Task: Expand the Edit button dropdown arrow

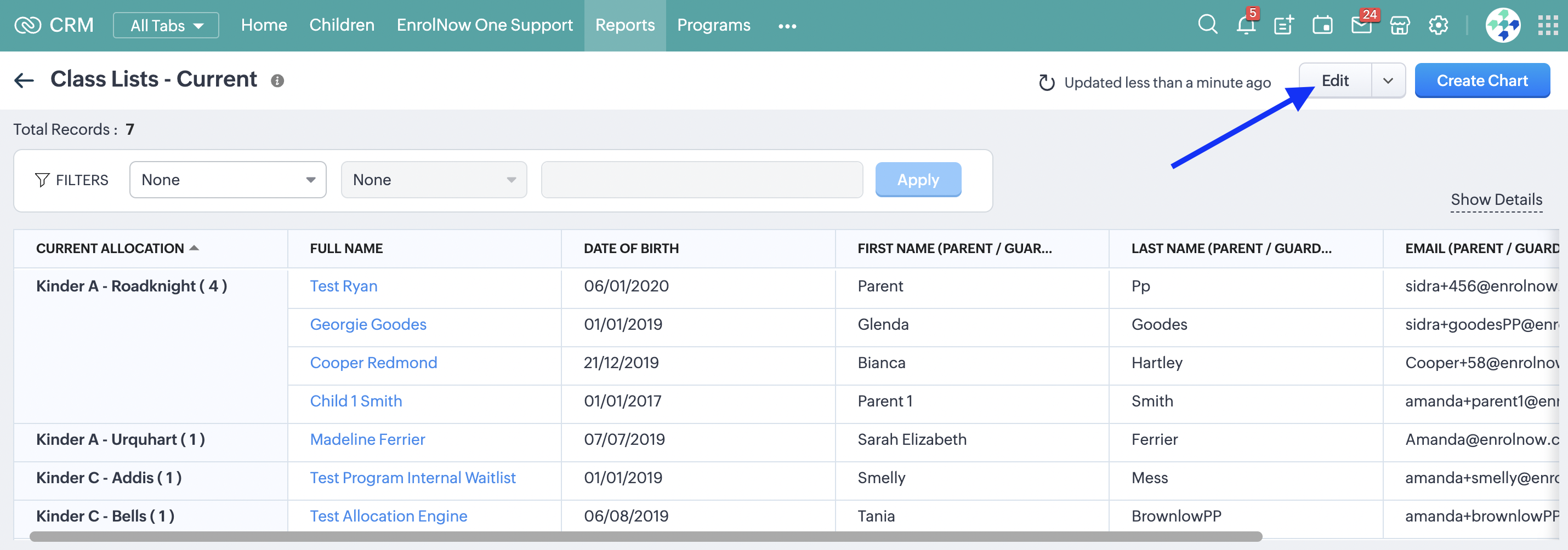Action: [1388, 81]
